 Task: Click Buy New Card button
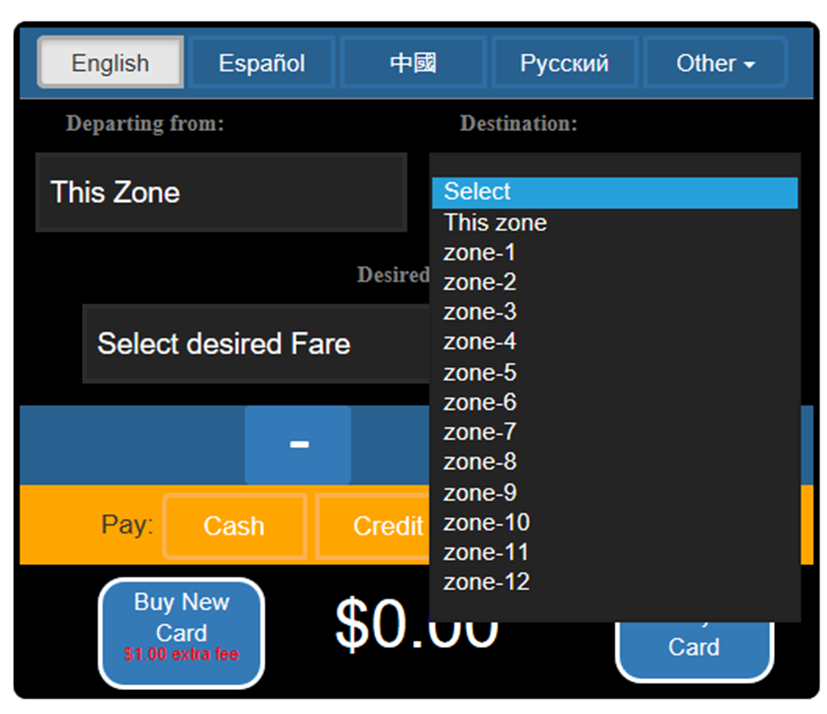click(x=181, y=632)
